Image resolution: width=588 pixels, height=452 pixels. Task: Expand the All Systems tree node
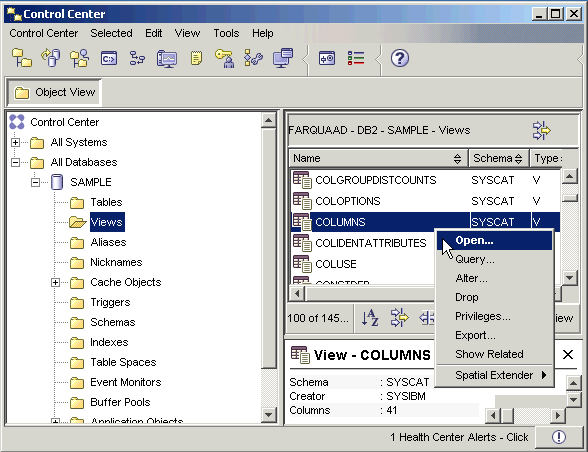[x=15, y=143]
